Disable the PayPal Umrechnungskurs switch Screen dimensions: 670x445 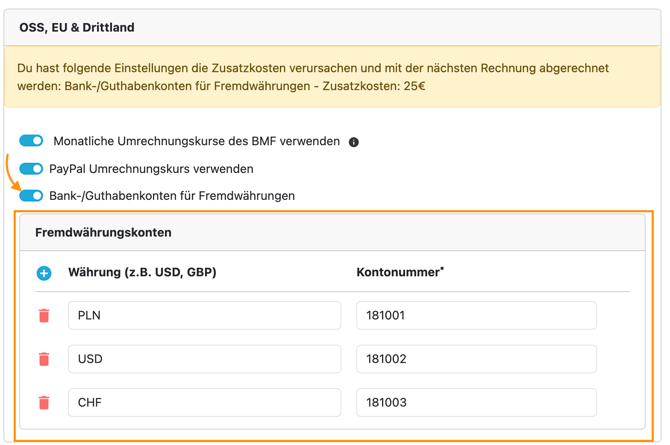coord(32,169)
